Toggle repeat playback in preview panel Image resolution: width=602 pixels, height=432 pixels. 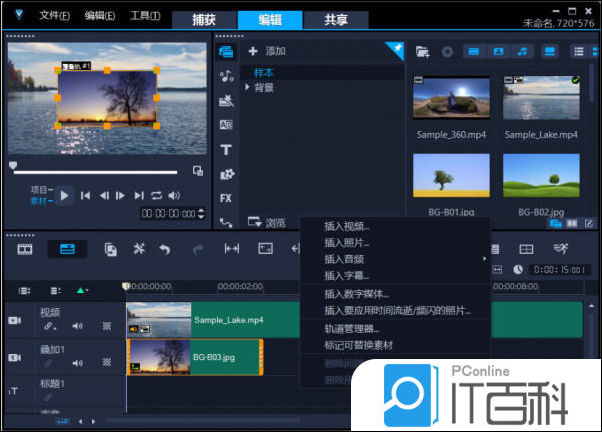coord(156,195)
